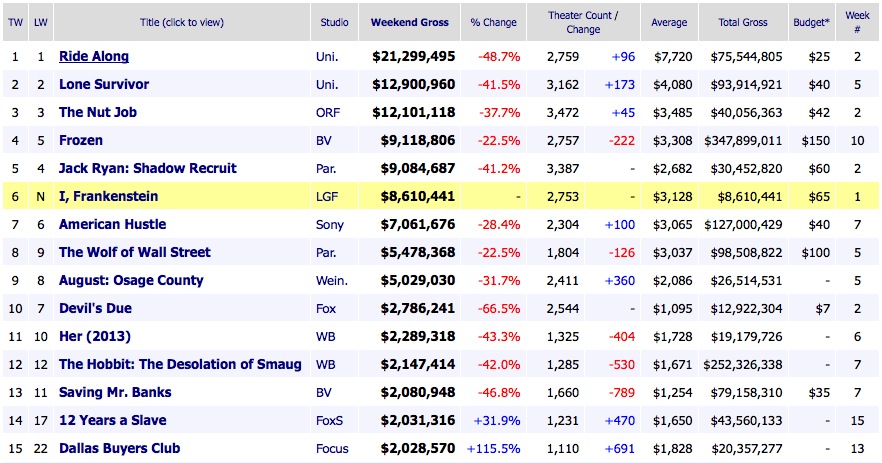This screenshot has width=882, height=463.
Task: Open the American Hustle link
Action: pos(112,225)
